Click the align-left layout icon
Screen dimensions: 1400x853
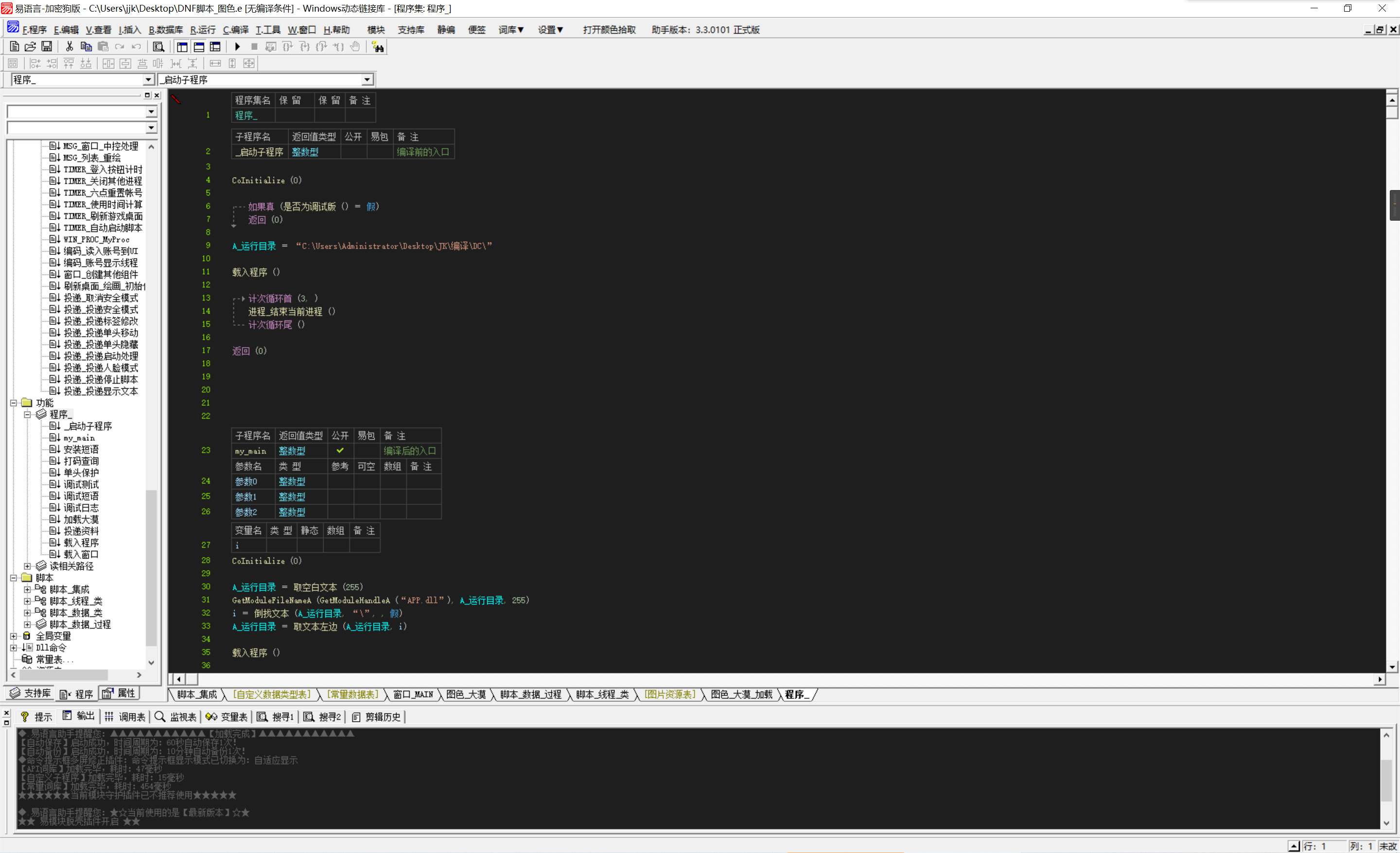pos(35,63)
